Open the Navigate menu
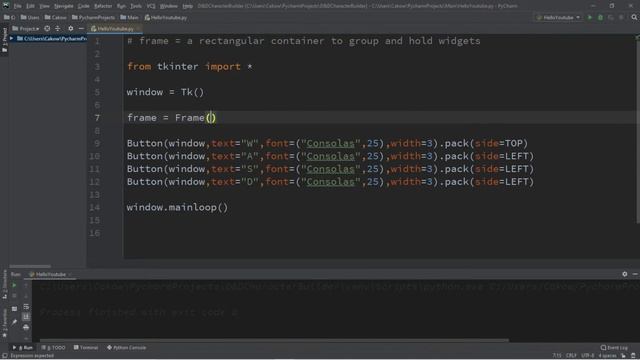Viewport: 640px width, 360px height. click(64, 6)
